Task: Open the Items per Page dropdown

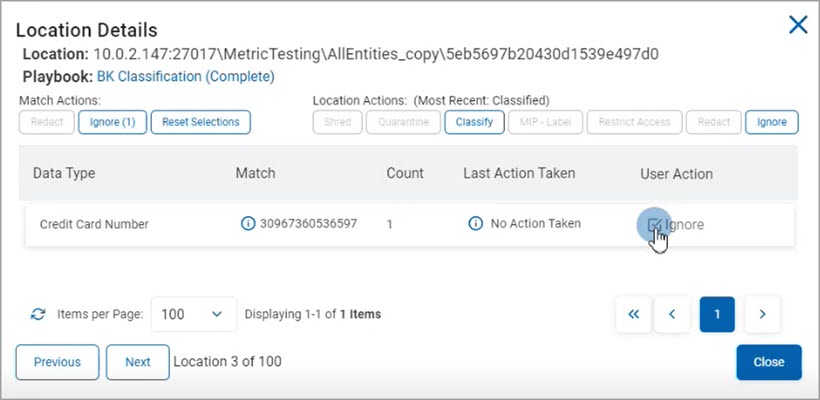Action: [193, 314]
